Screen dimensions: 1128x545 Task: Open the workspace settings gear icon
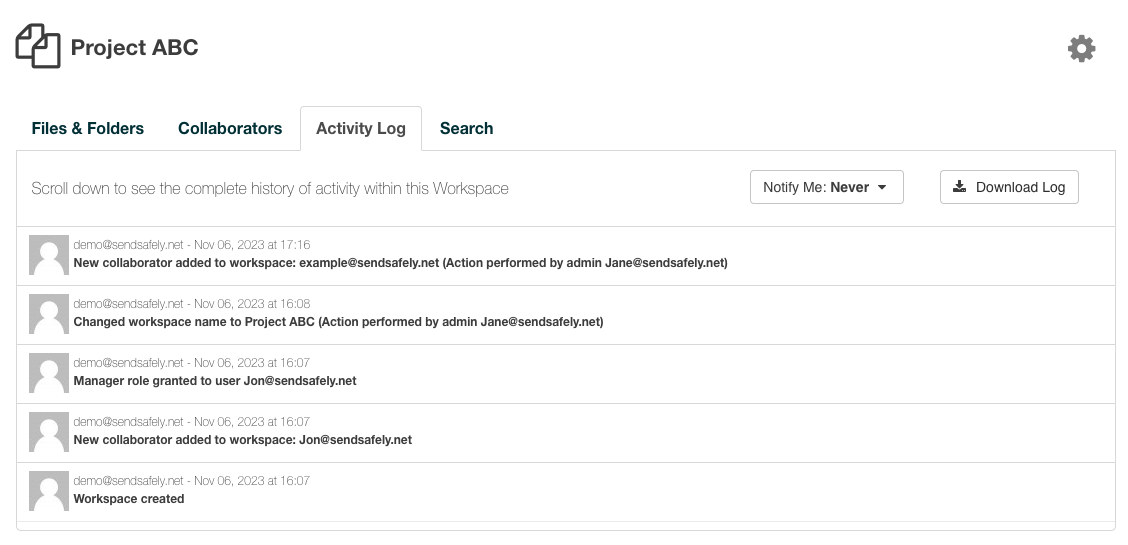1081,49
